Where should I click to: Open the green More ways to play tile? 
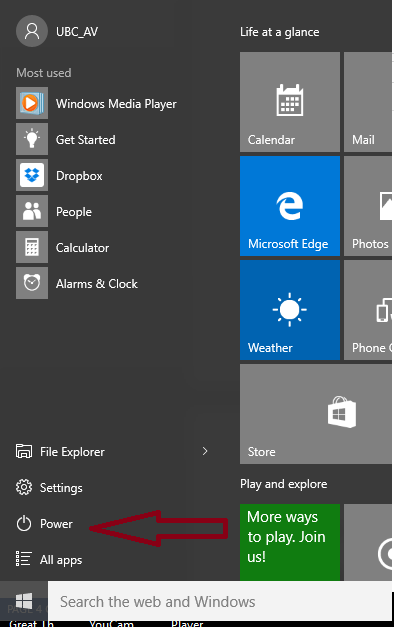click(x=290, y=542)
